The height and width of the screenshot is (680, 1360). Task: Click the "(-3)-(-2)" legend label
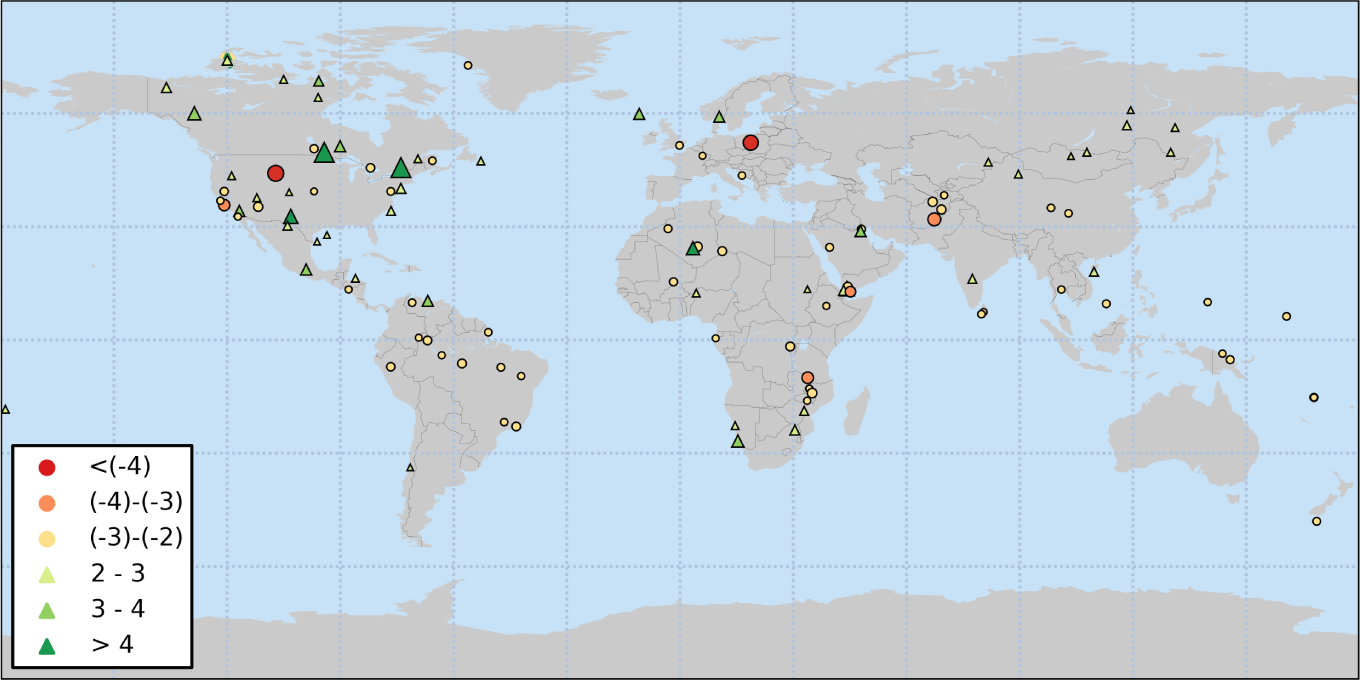click(136, 538)
